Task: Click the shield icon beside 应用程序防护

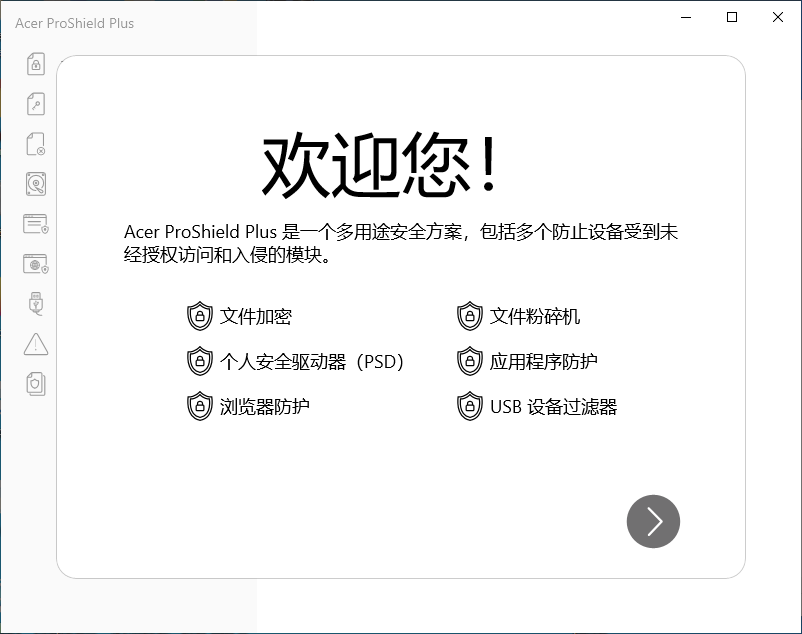Action: point(470,361)
